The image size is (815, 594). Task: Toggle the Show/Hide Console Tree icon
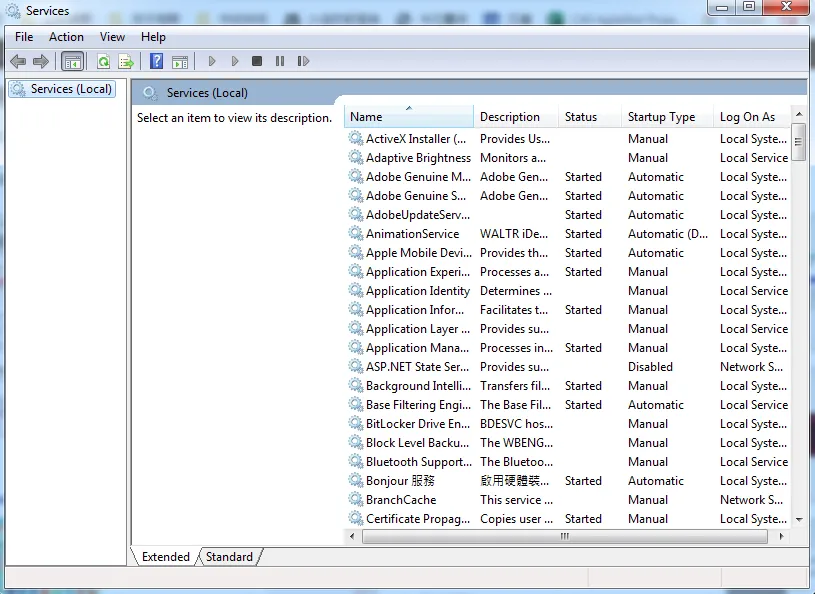tap(72, 61)
